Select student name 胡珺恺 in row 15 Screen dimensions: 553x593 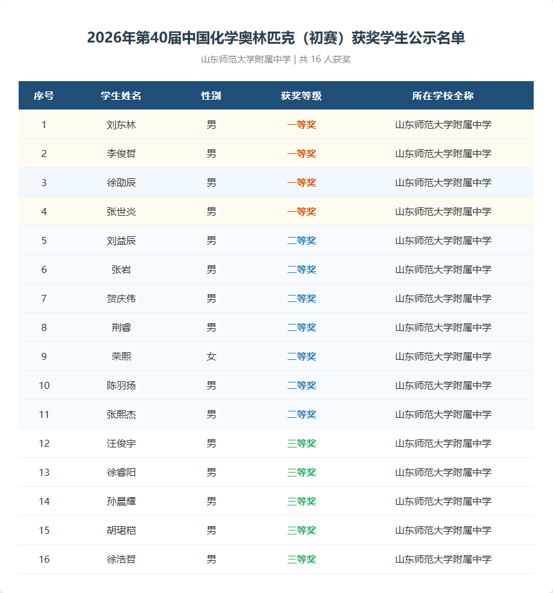point(121,530)
